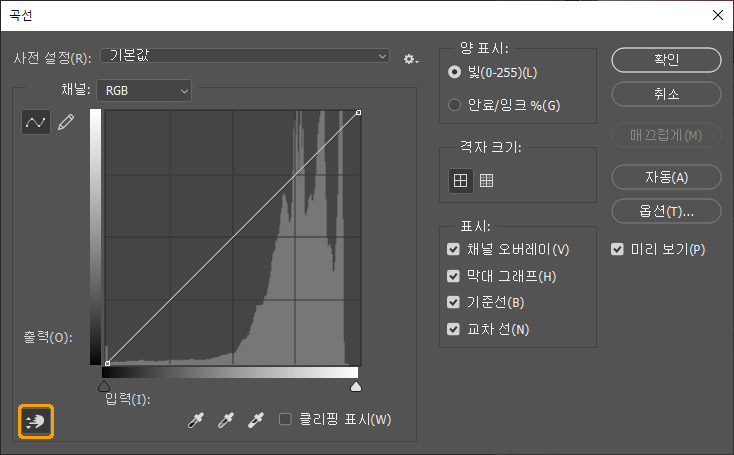Toggle the 교차 선 checkbox
734x455 pixels.
453,329
